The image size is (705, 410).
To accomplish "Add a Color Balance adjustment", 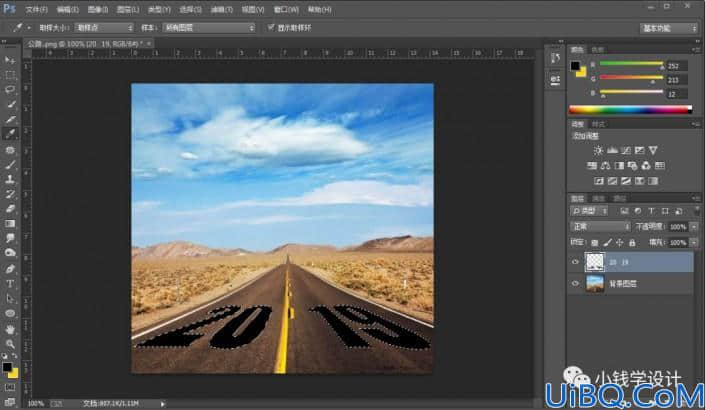I will 605,166.
